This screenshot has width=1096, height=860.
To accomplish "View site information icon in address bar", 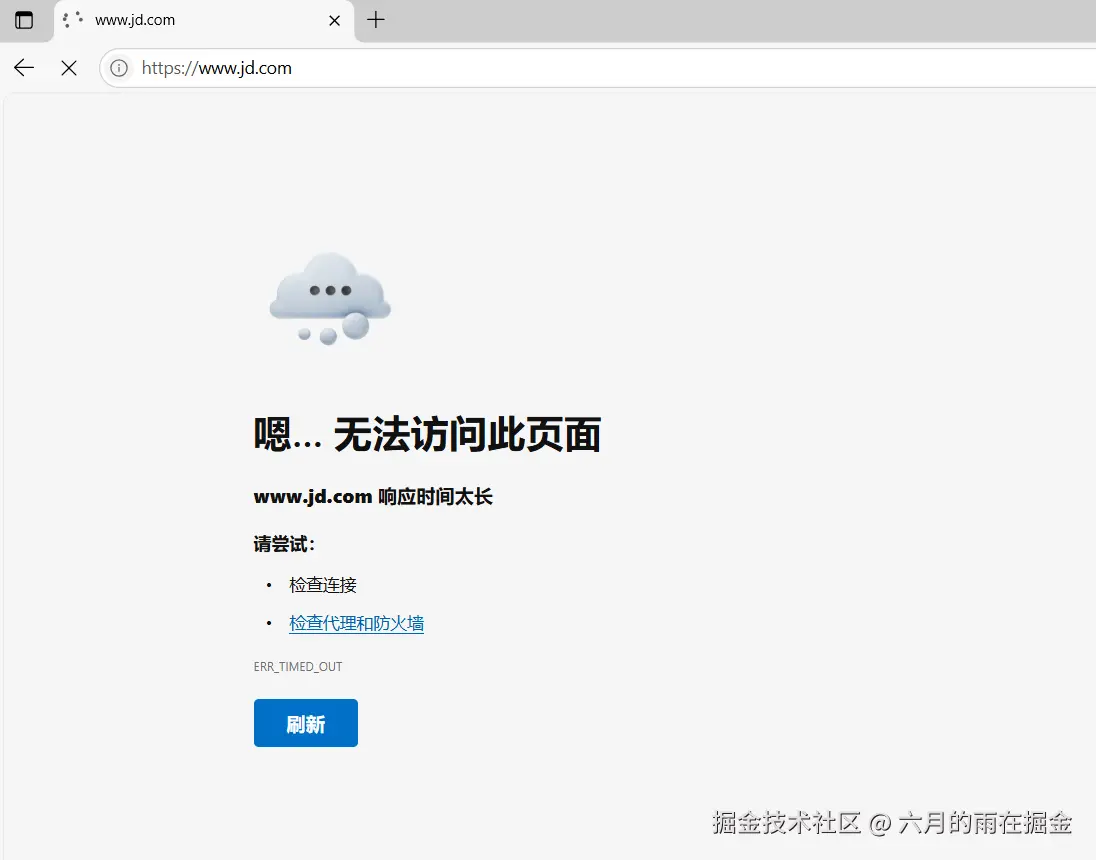I will click(119, 68).
